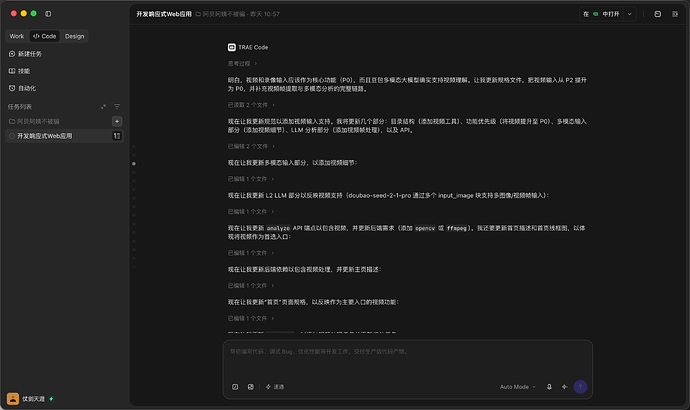Click the inline code 'opencv' text
The height and width of the screenshot is (410, 690).
click(425, 228)
